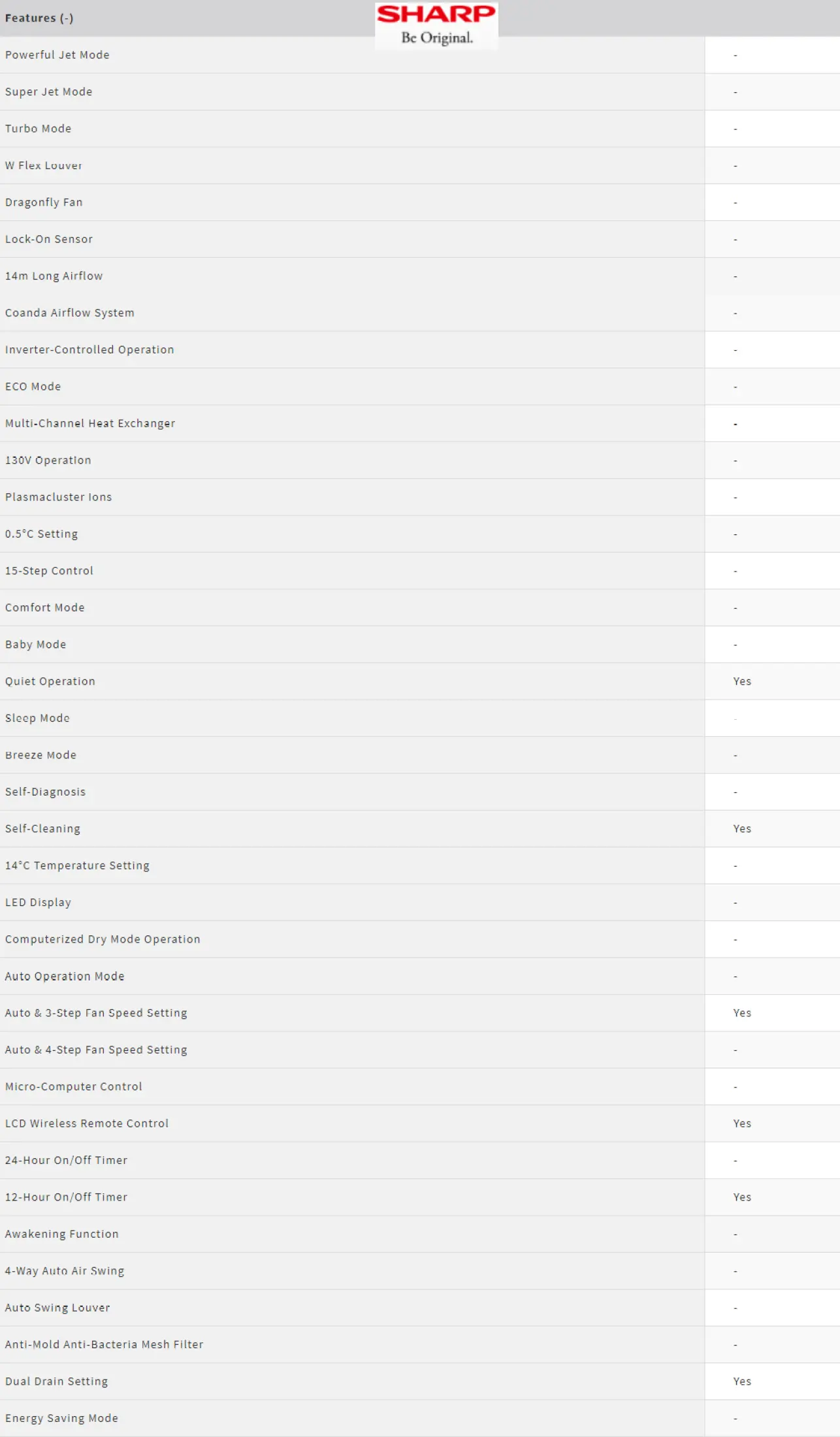Select the Powerful Jet Mode row
The height and width of the screenshot is (1437, 840).
[x=420, y=55]
